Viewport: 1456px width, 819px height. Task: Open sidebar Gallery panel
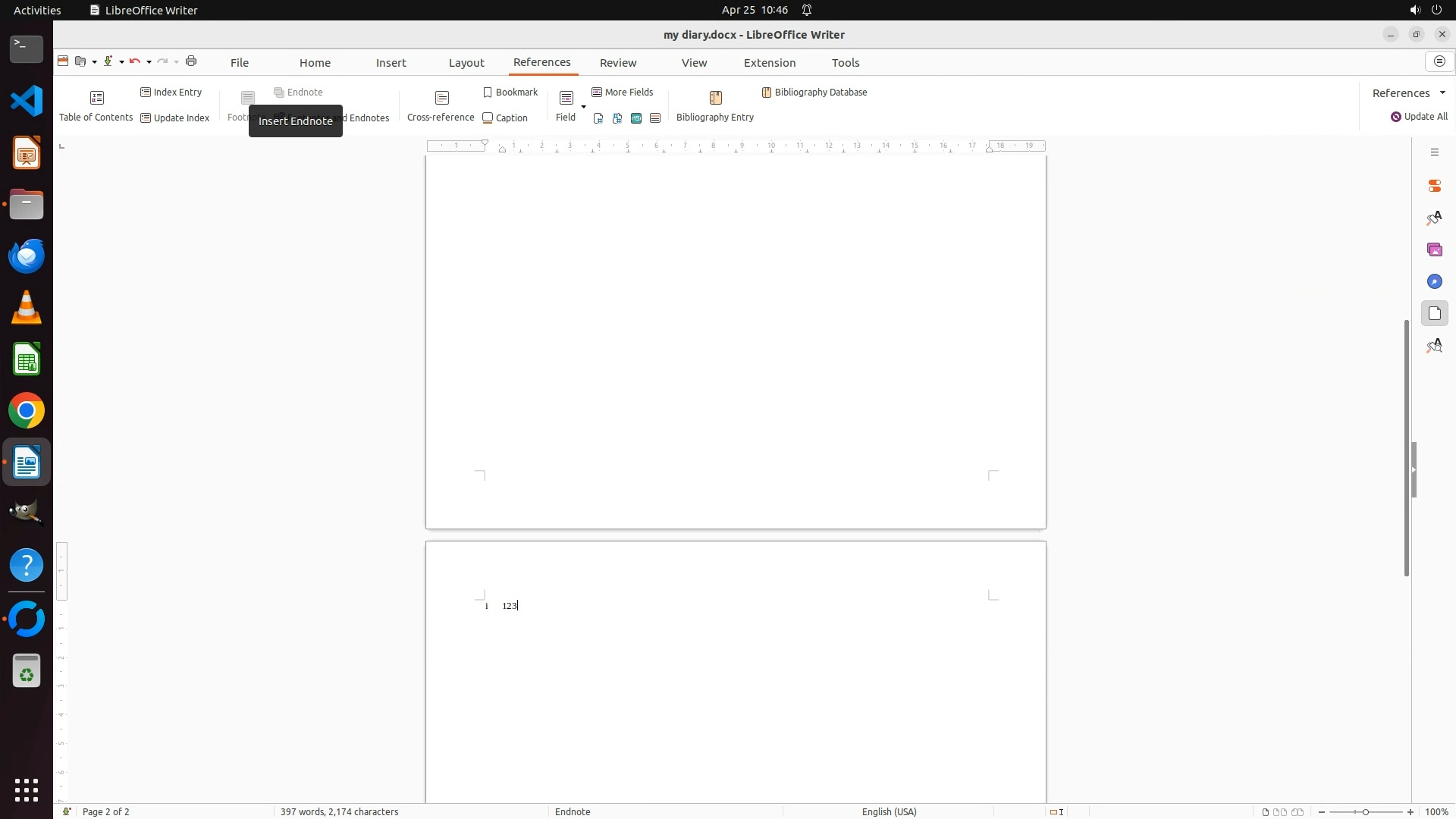1434,249
